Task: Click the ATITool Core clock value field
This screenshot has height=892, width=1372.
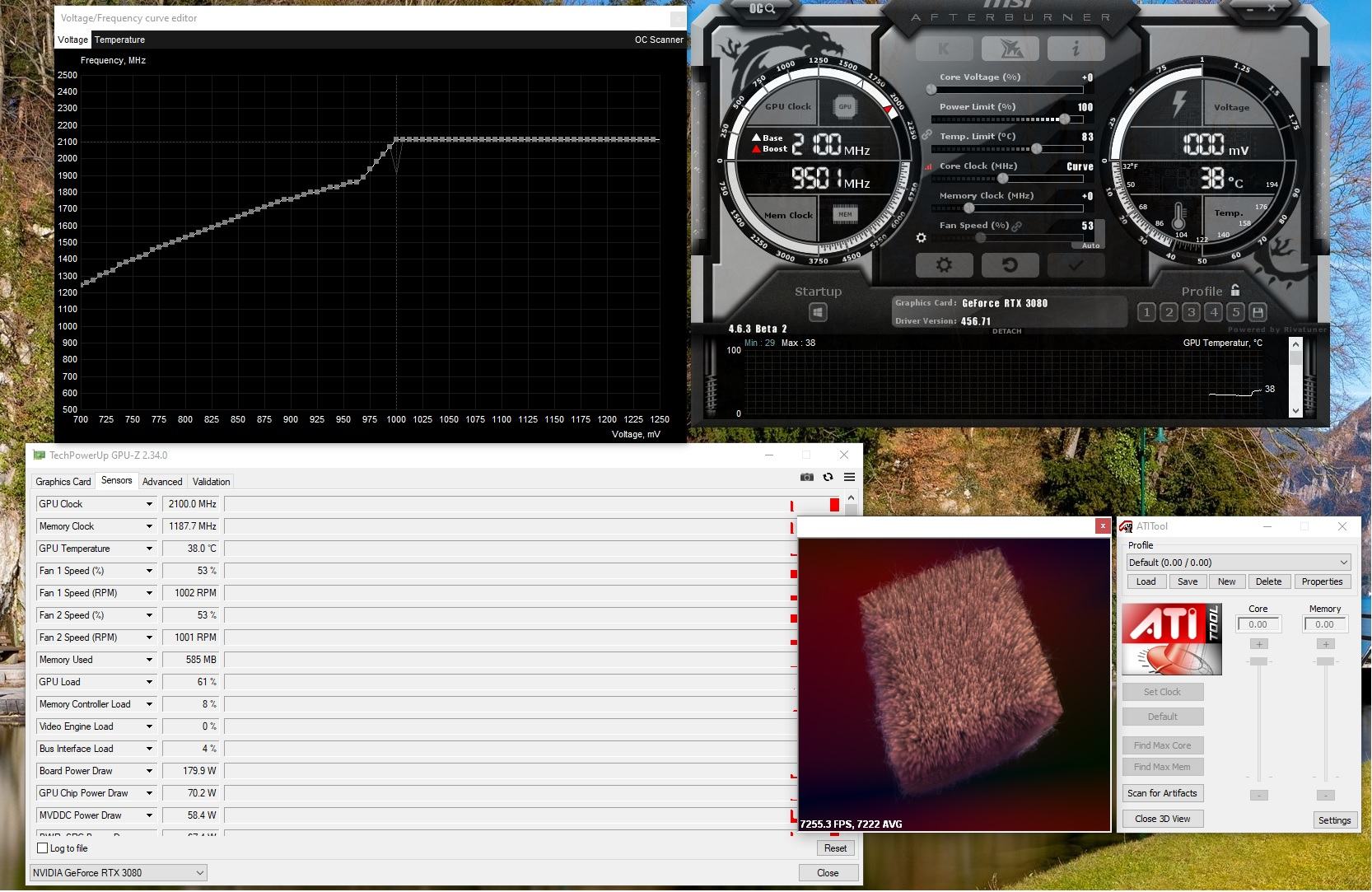Action: 1258,624
